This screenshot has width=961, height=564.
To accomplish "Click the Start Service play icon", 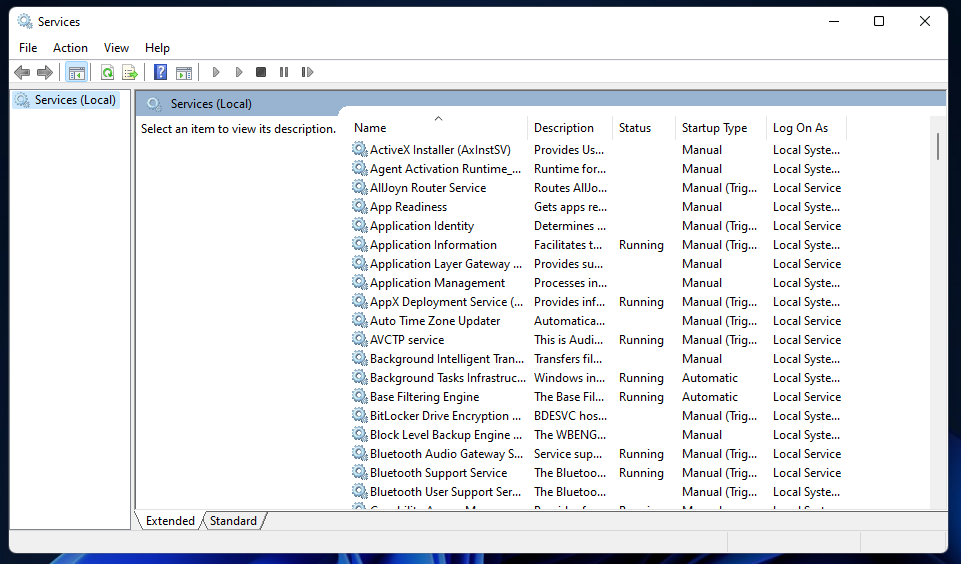I will (x=216, y=72).
